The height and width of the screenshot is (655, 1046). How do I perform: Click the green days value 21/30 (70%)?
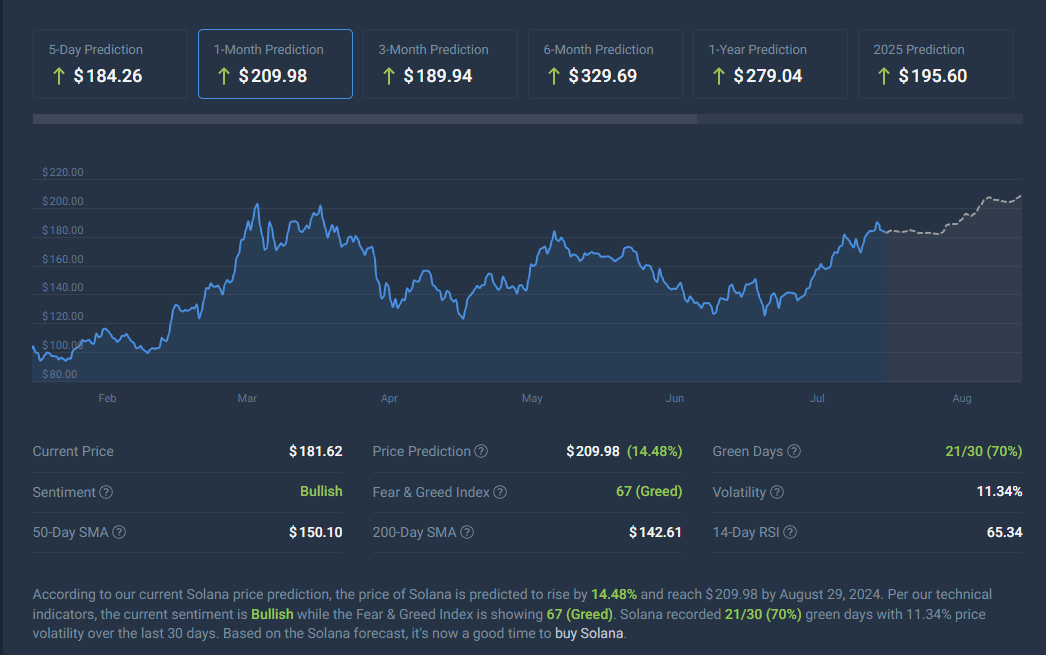(x=983, y=452)
